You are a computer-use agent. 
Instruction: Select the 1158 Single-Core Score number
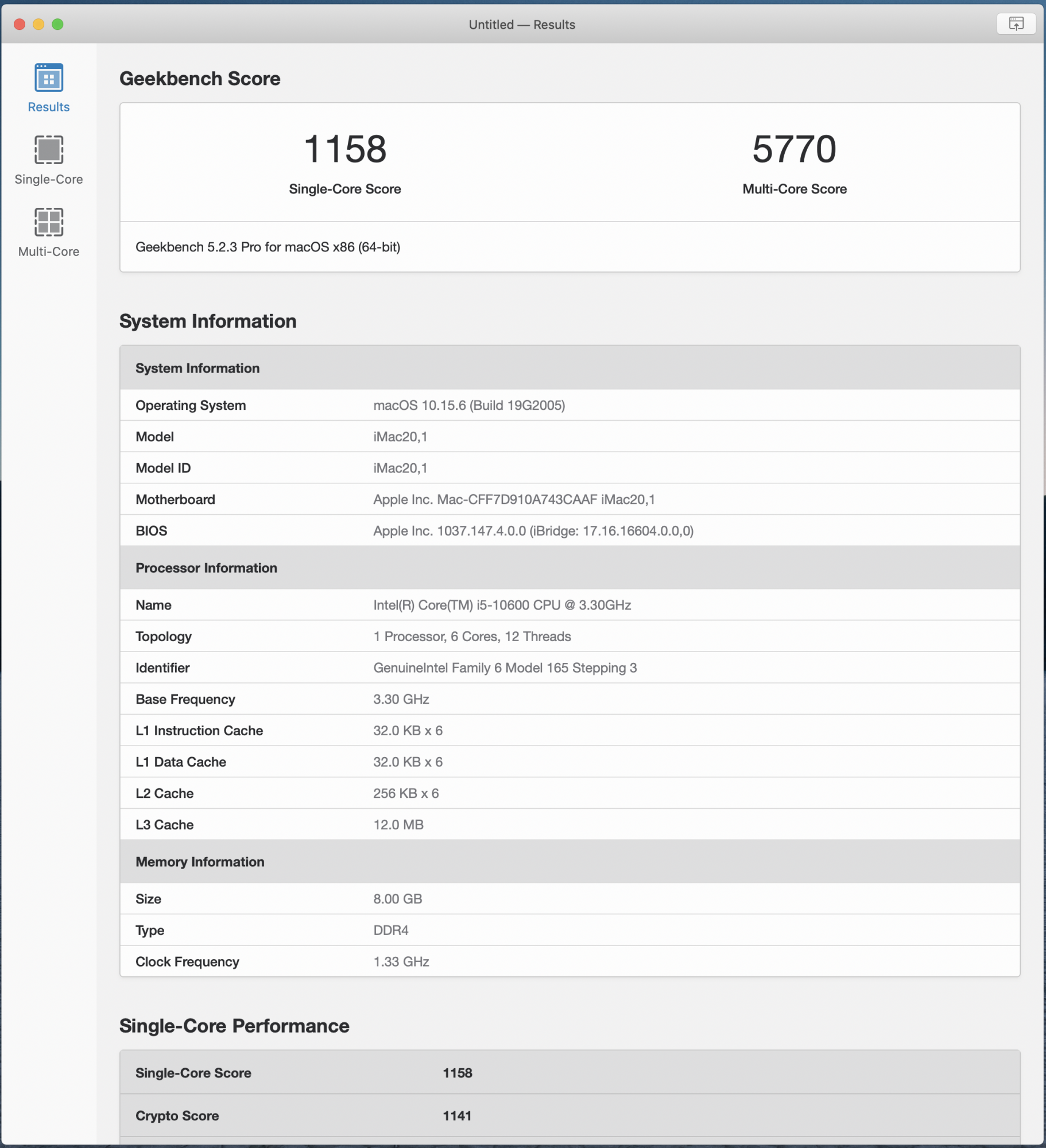pos(344,149)
